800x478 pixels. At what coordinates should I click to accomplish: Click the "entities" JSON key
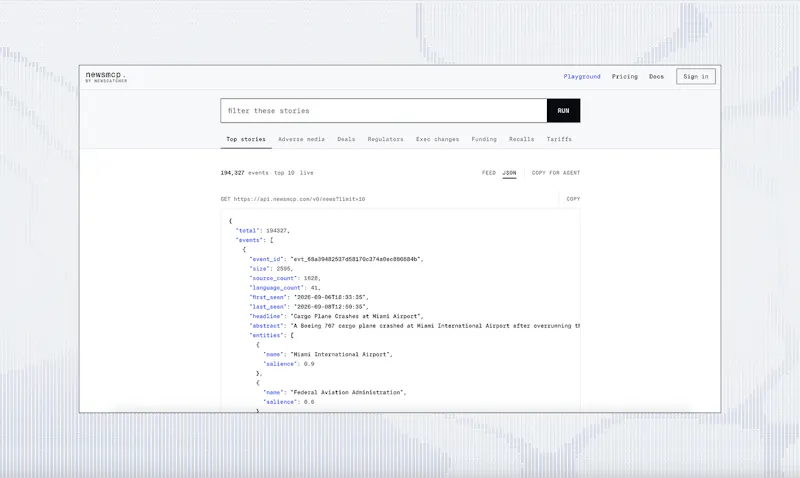(x=268, y=336)
